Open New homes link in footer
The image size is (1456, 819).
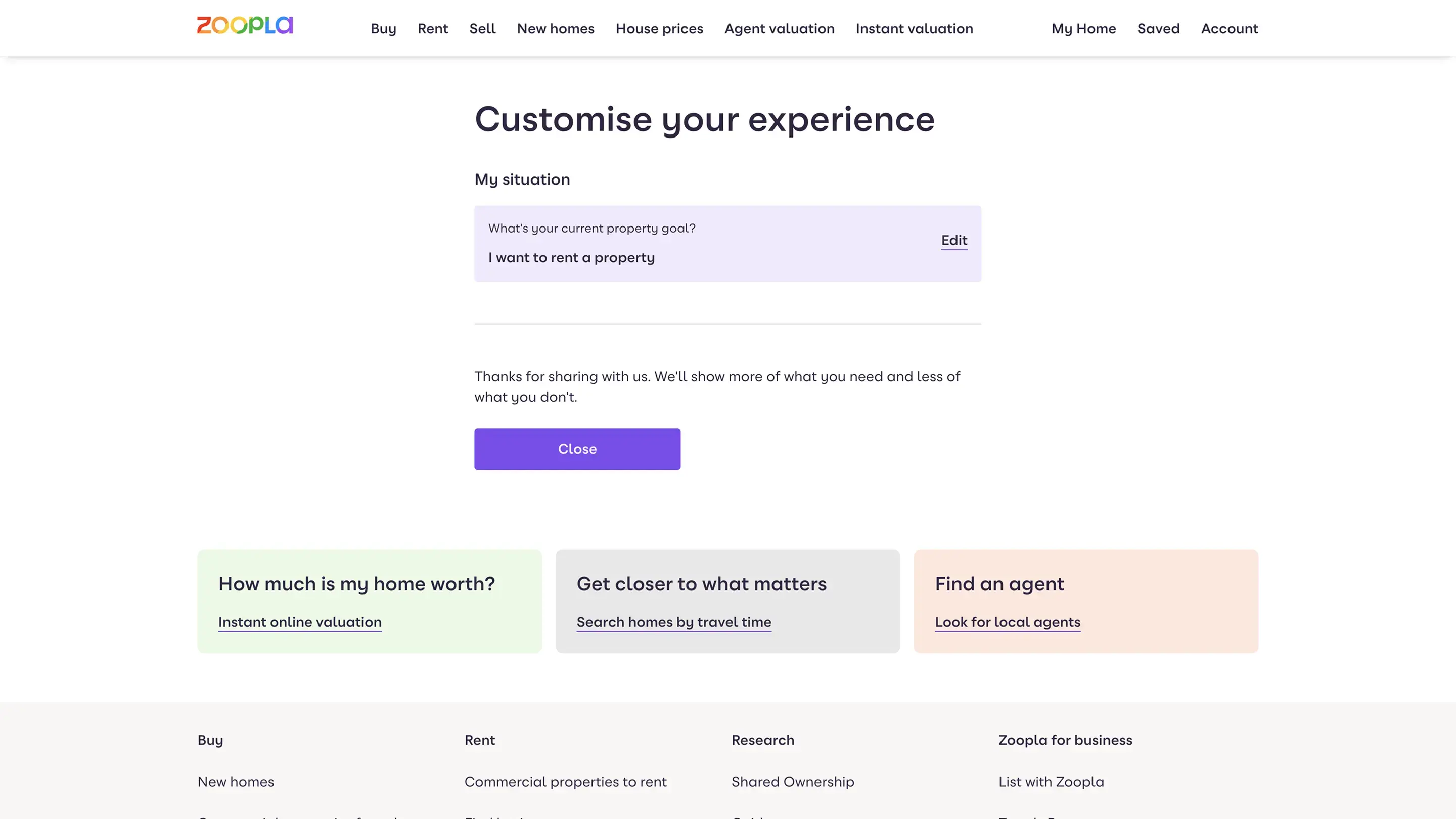tap(236, 782)
